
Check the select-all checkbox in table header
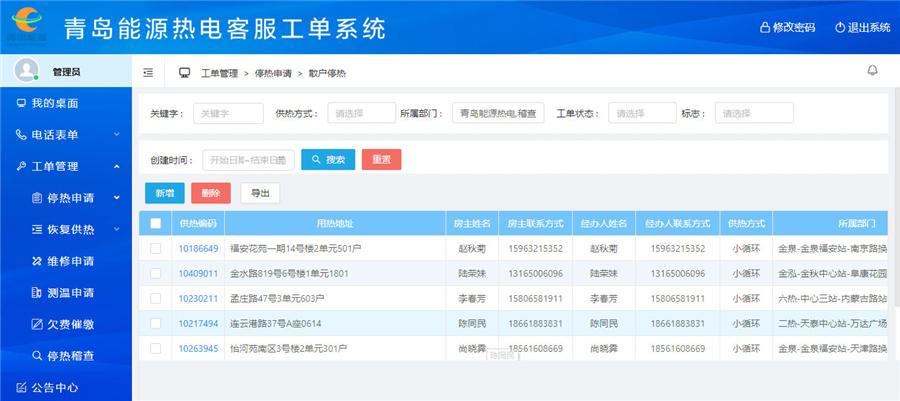[x=155, y=223]
